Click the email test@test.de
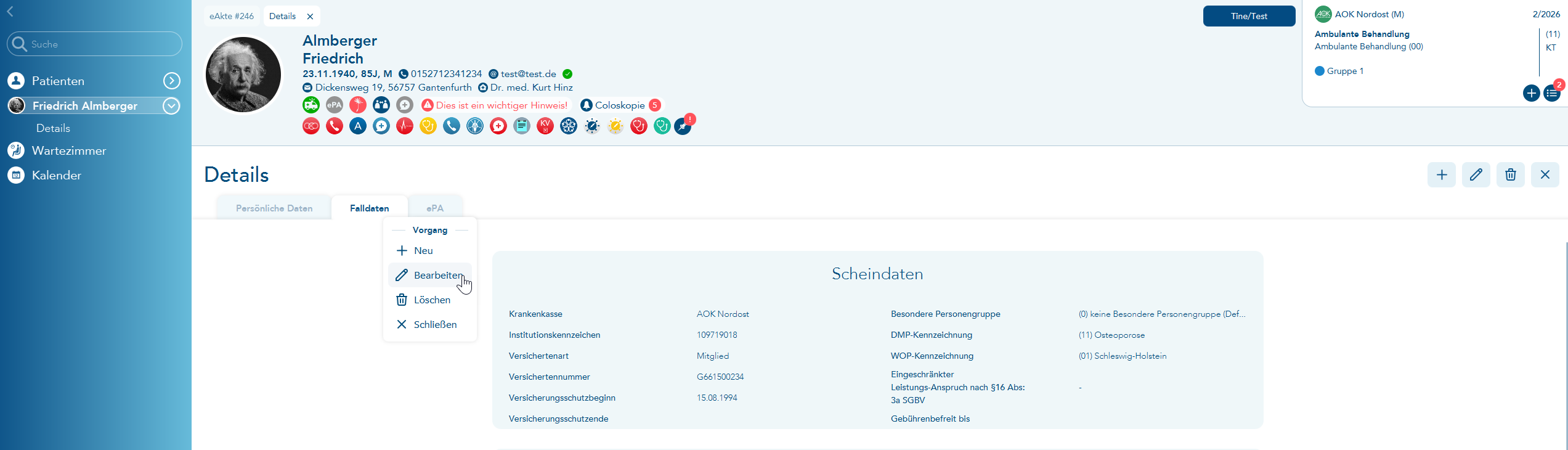This screenshot has width=1568, height=450. pos(529,74)
